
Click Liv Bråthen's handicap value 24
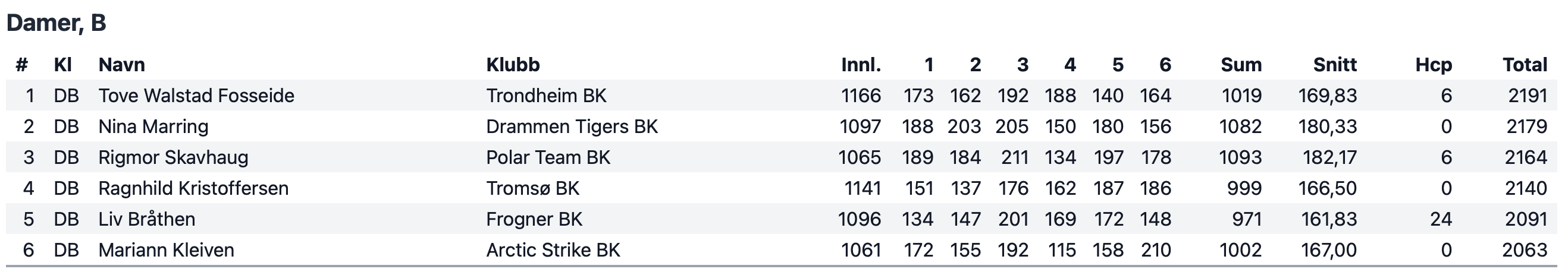(1441, 219)
